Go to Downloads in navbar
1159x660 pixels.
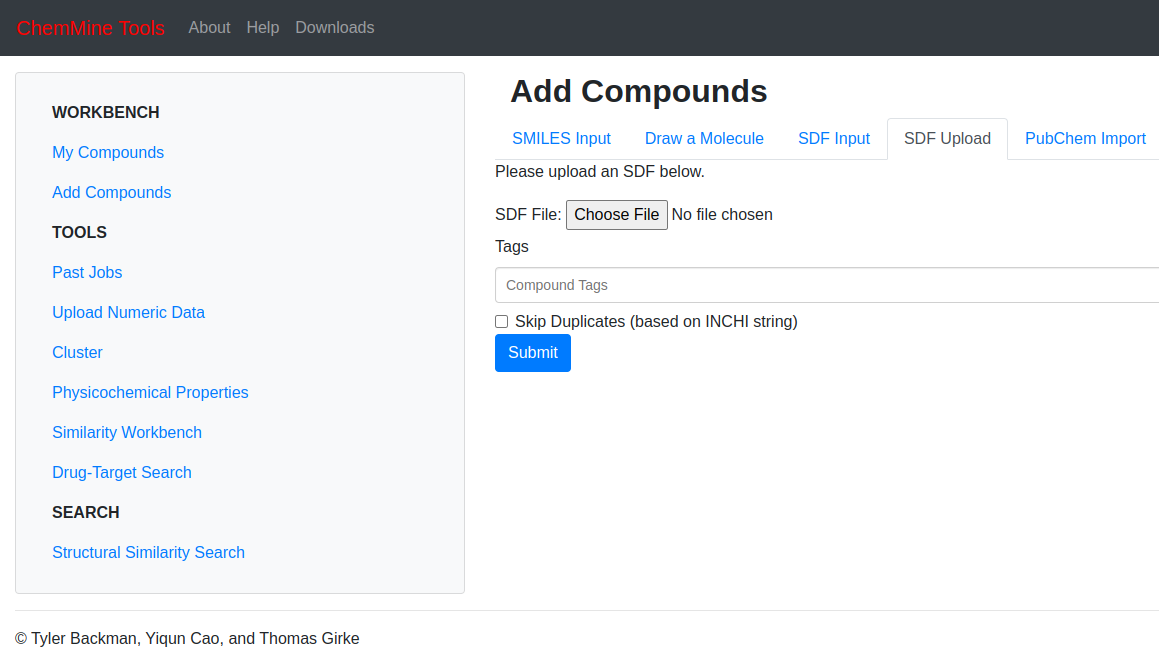point(334,28)
